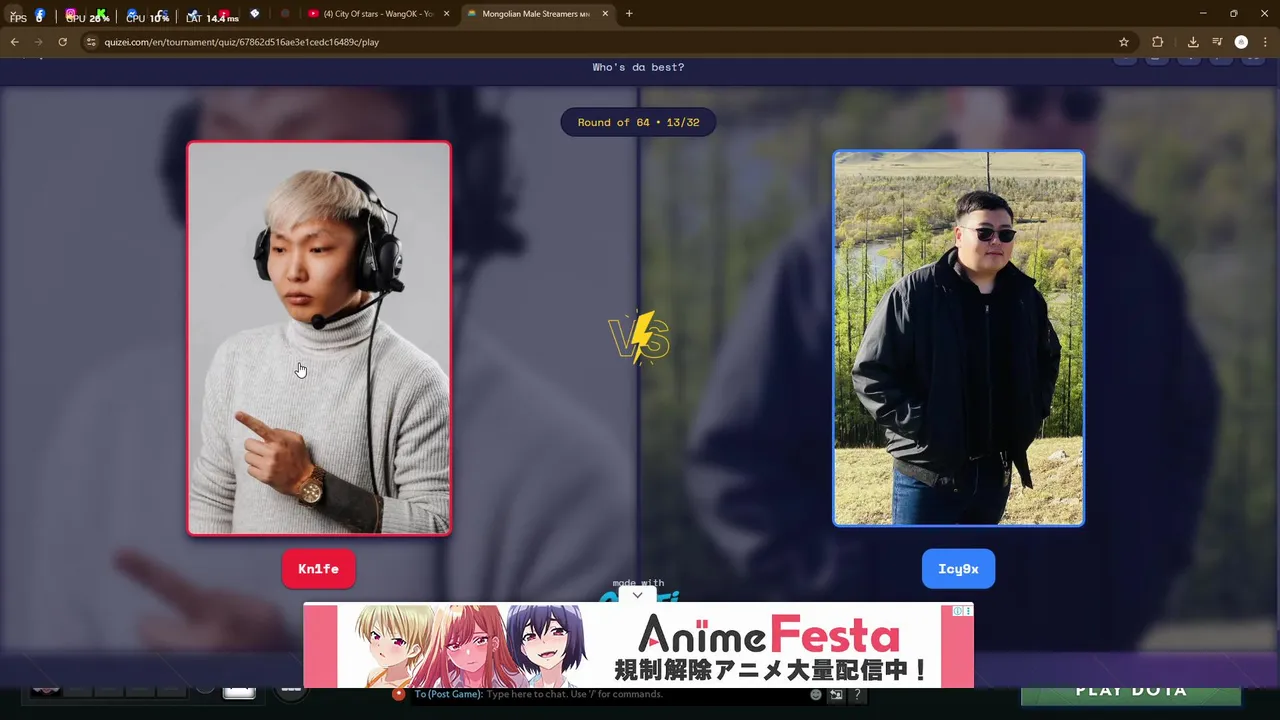Open the site information icon in address bar
Viewport: 1280px width, 720px height.
(91, 42)
